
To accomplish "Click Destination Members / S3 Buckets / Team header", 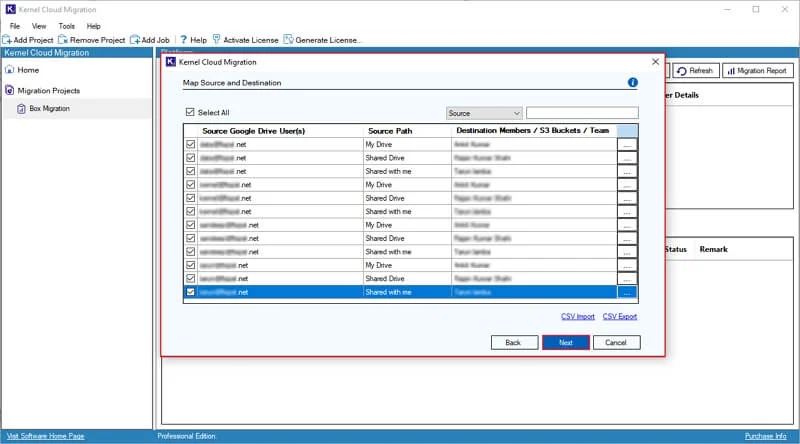I will (x=533, y=131).
